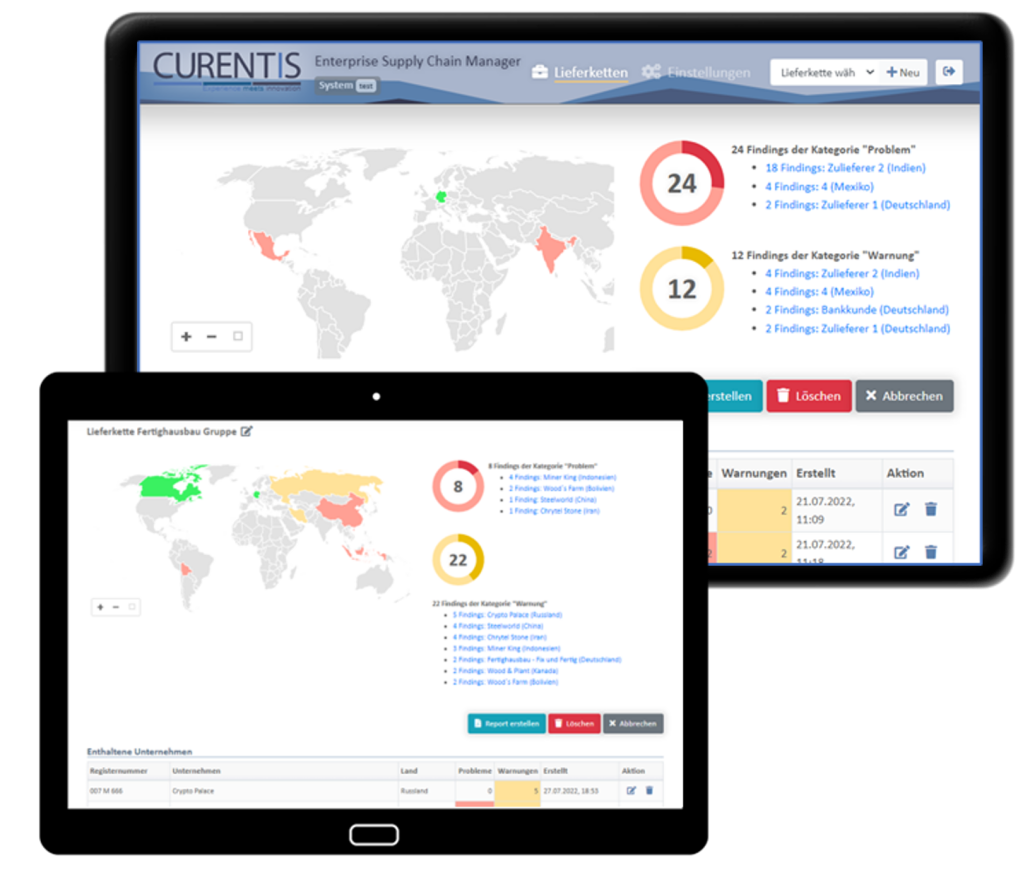This screenshot has width=1030, height=882.
Task: Open 2 Findings: Wood & Plant (Kanada) link
Action: (505, 671)
